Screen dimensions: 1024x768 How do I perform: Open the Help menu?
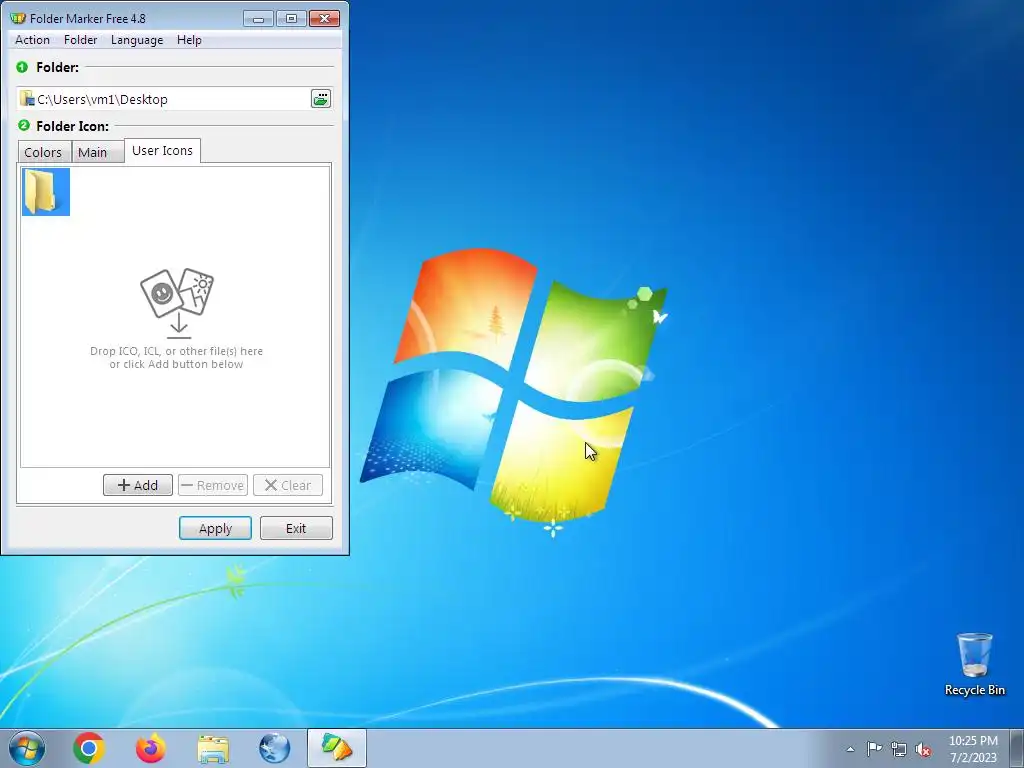[189, 40]
